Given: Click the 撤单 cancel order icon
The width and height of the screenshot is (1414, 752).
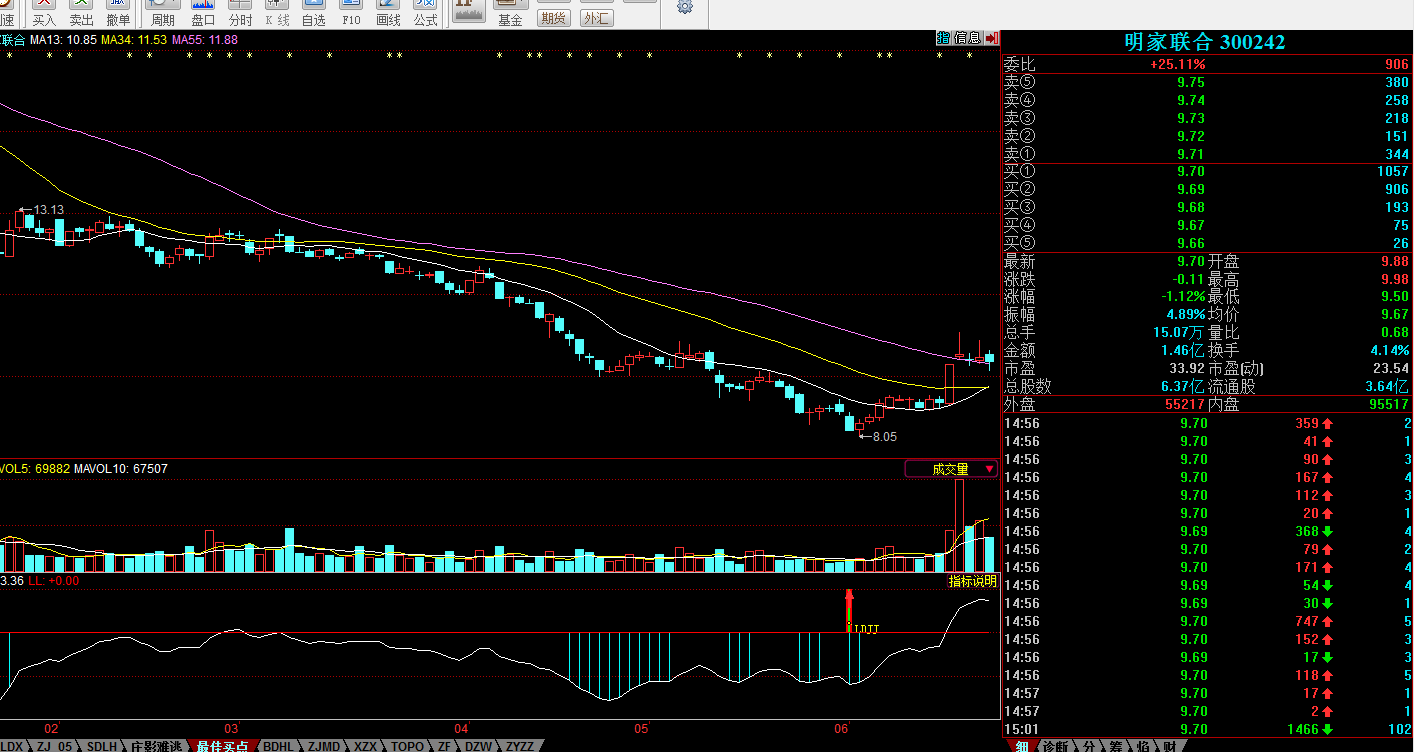Looking at the screenshot, I should [118, 13].
